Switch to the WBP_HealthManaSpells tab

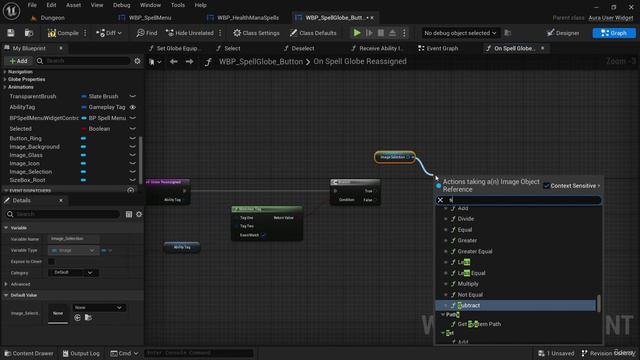coord(248,18)
